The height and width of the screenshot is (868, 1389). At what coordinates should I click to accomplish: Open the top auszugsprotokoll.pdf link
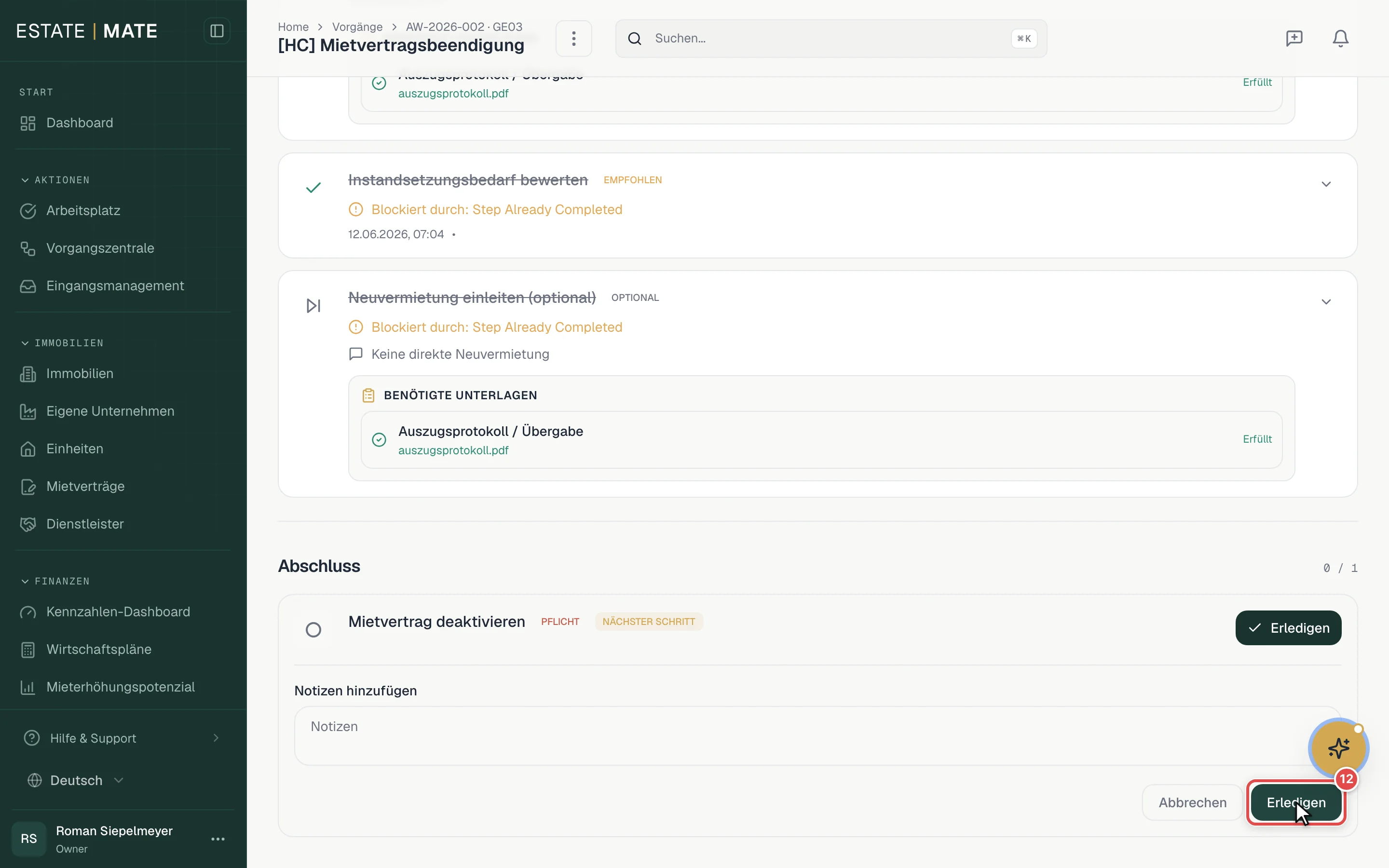pos(453,94)
